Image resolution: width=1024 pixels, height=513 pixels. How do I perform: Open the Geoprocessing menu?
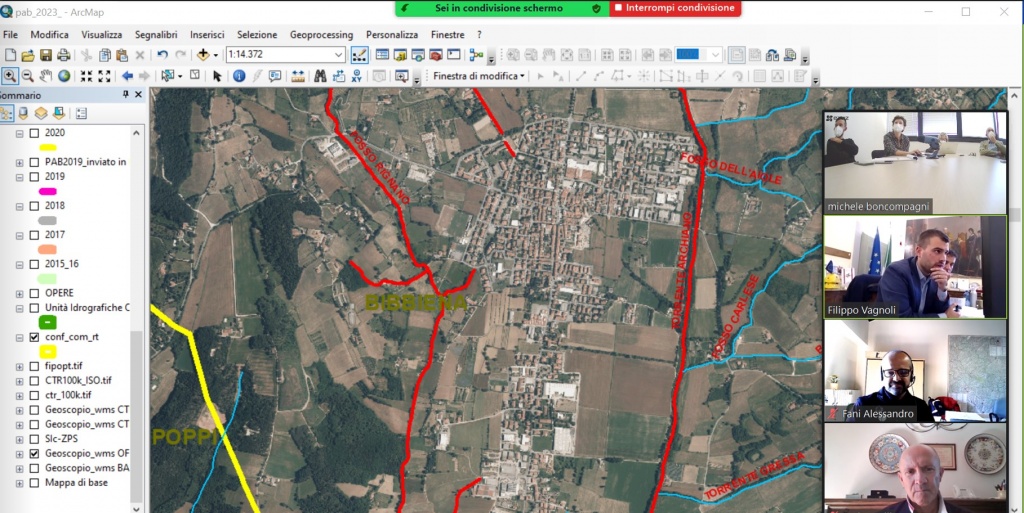click(322, 34)
